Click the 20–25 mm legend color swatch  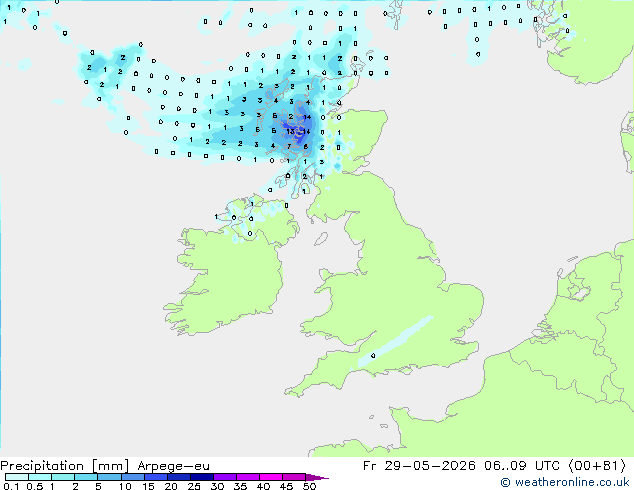coord(179,477)
